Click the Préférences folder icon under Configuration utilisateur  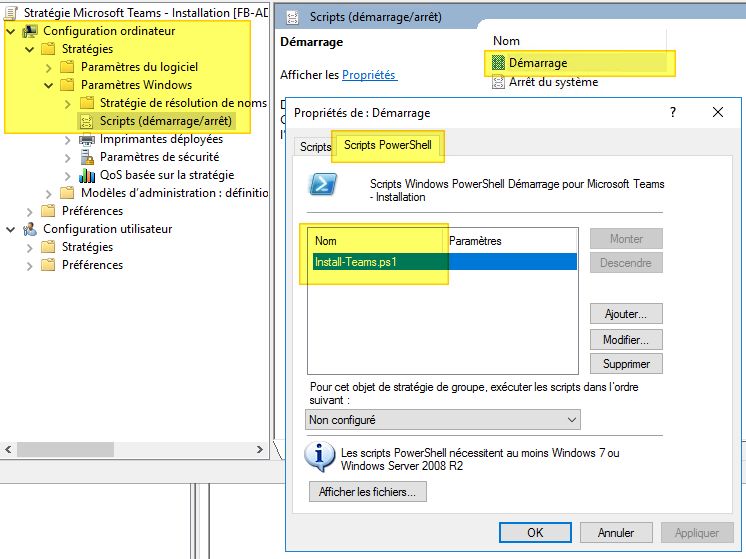point(48,265)
